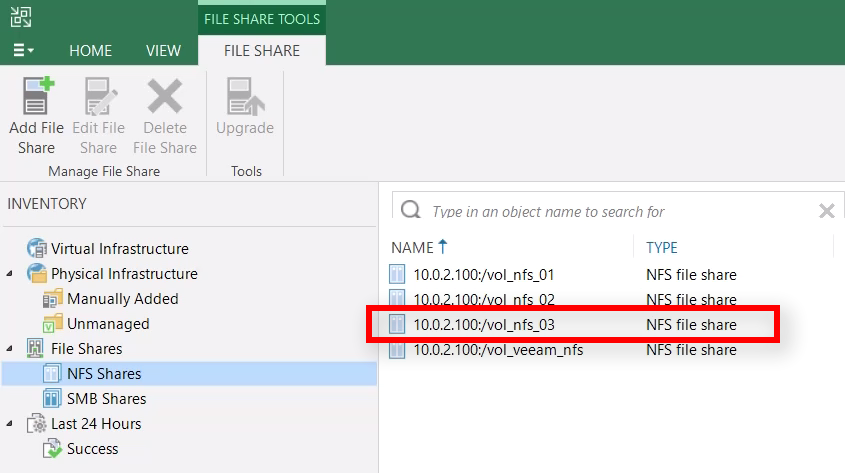Collapse the Physical Infrastructure tree node
Screen dimensions: 845x473
[11, 274]
